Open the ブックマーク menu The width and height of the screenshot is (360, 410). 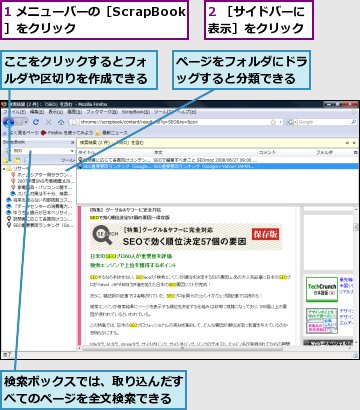click(x=102, y=112)
